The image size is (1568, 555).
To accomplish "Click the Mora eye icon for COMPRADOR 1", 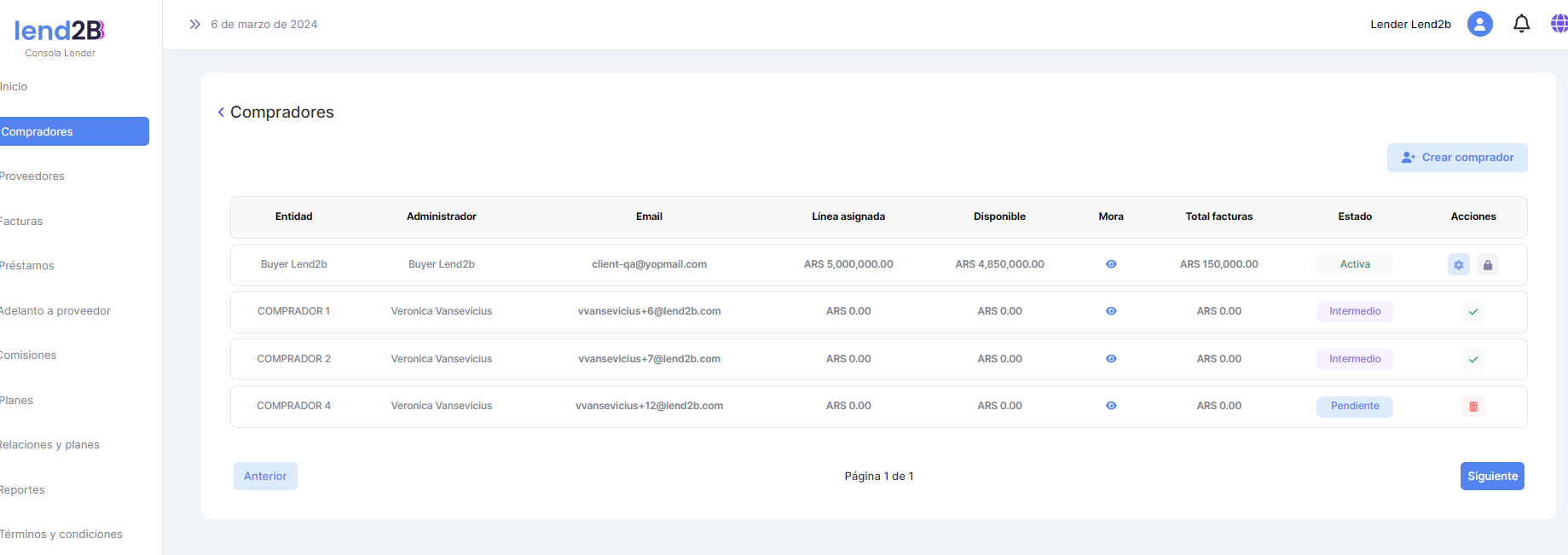I will (1111, 311).
